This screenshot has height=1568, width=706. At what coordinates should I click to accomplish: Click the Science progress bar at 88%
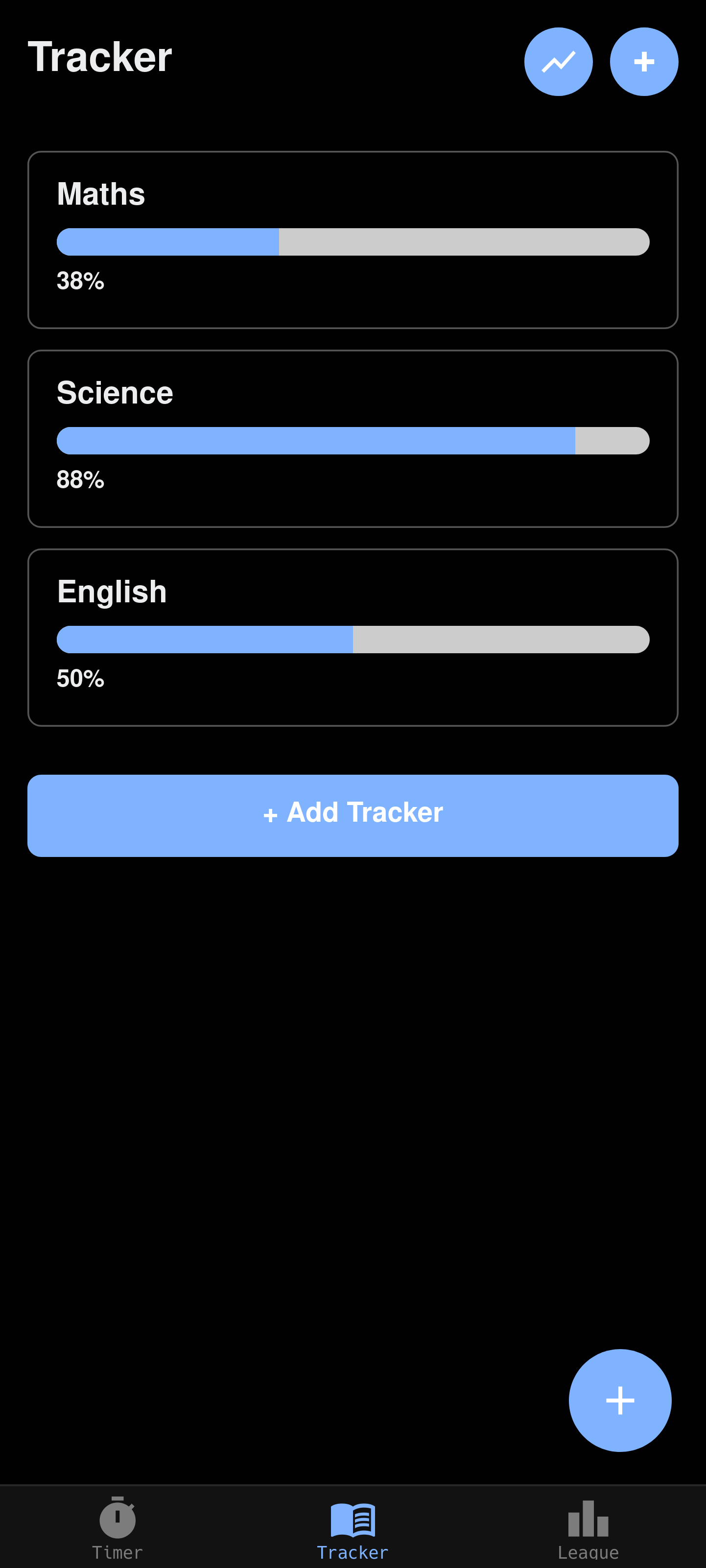353,441
